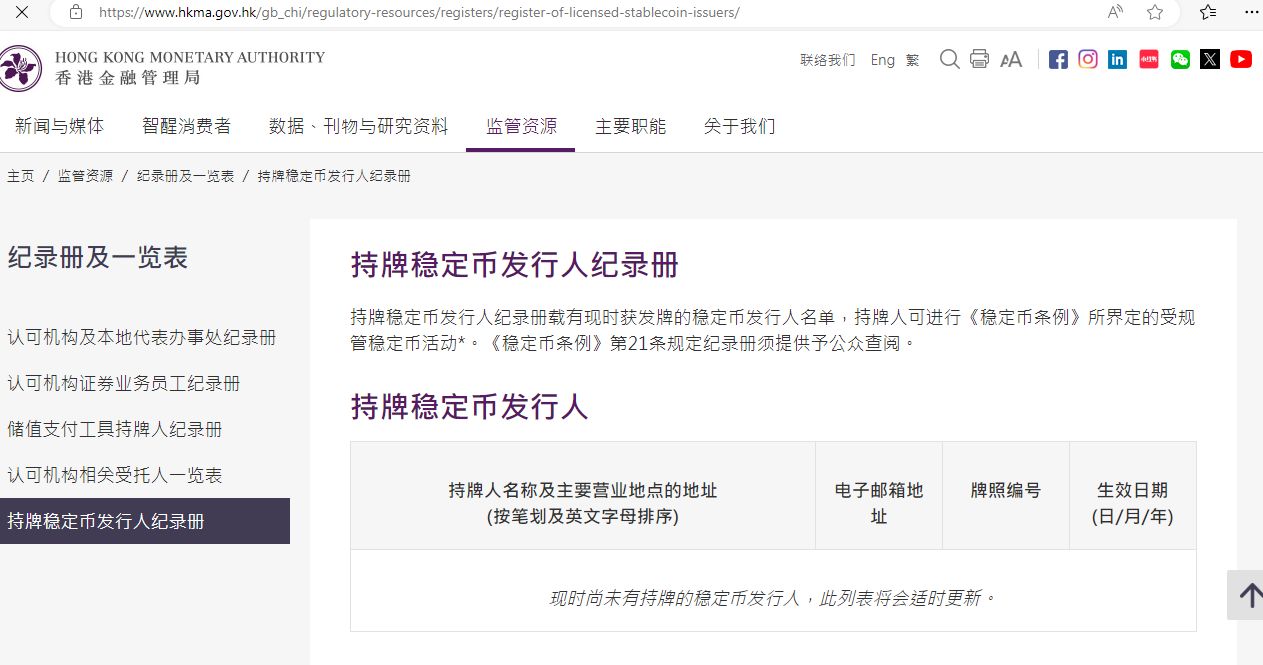
Task: Click the 监管资源 breadcrumb link
Action: [85, 176]
